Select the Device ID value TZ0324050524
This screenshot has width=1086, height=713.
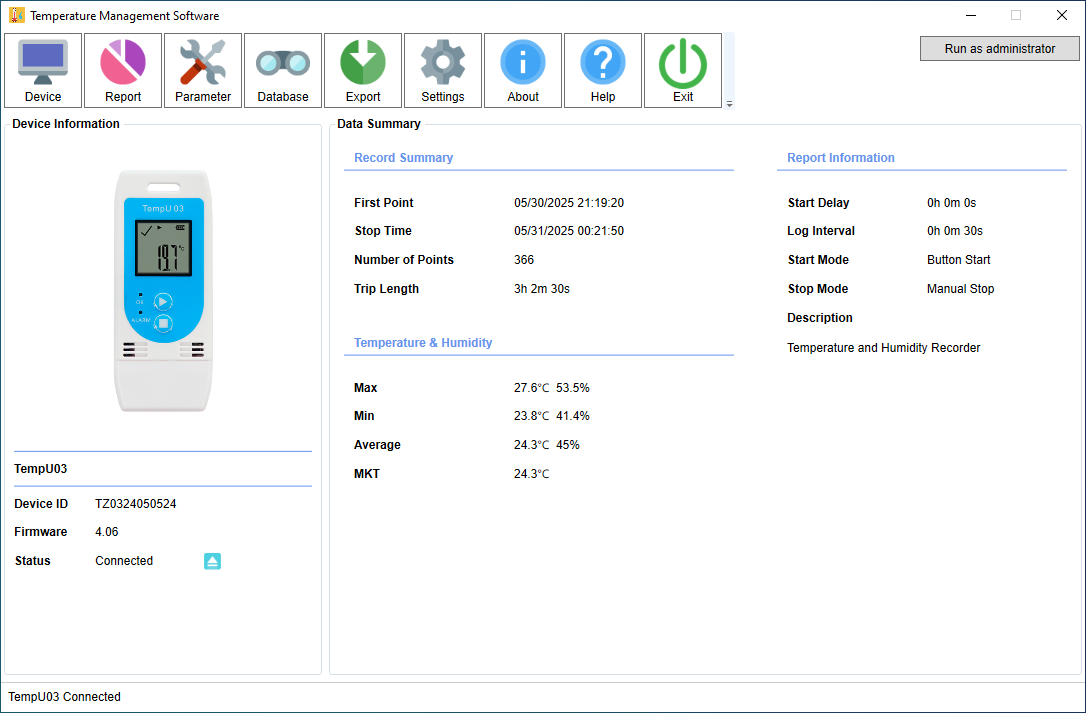click(x=136, y=504)
